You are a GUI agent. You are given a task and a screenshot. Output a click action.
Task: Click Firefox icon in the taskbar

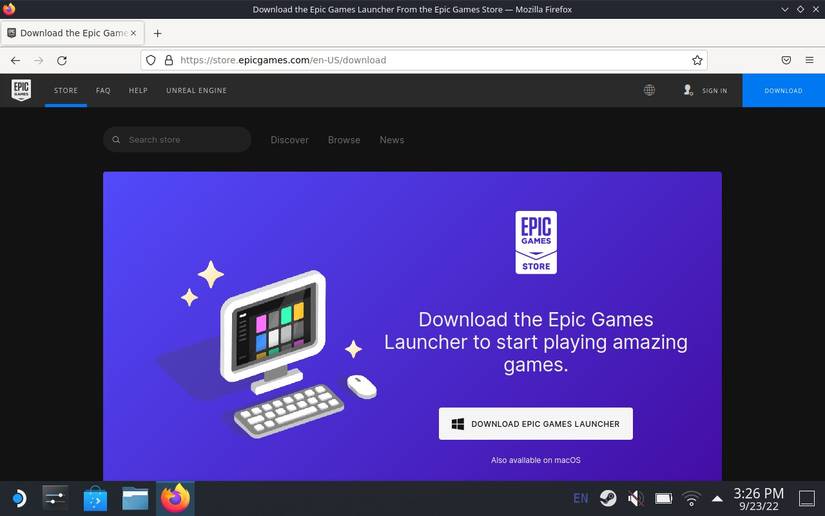tap(175, 498)
